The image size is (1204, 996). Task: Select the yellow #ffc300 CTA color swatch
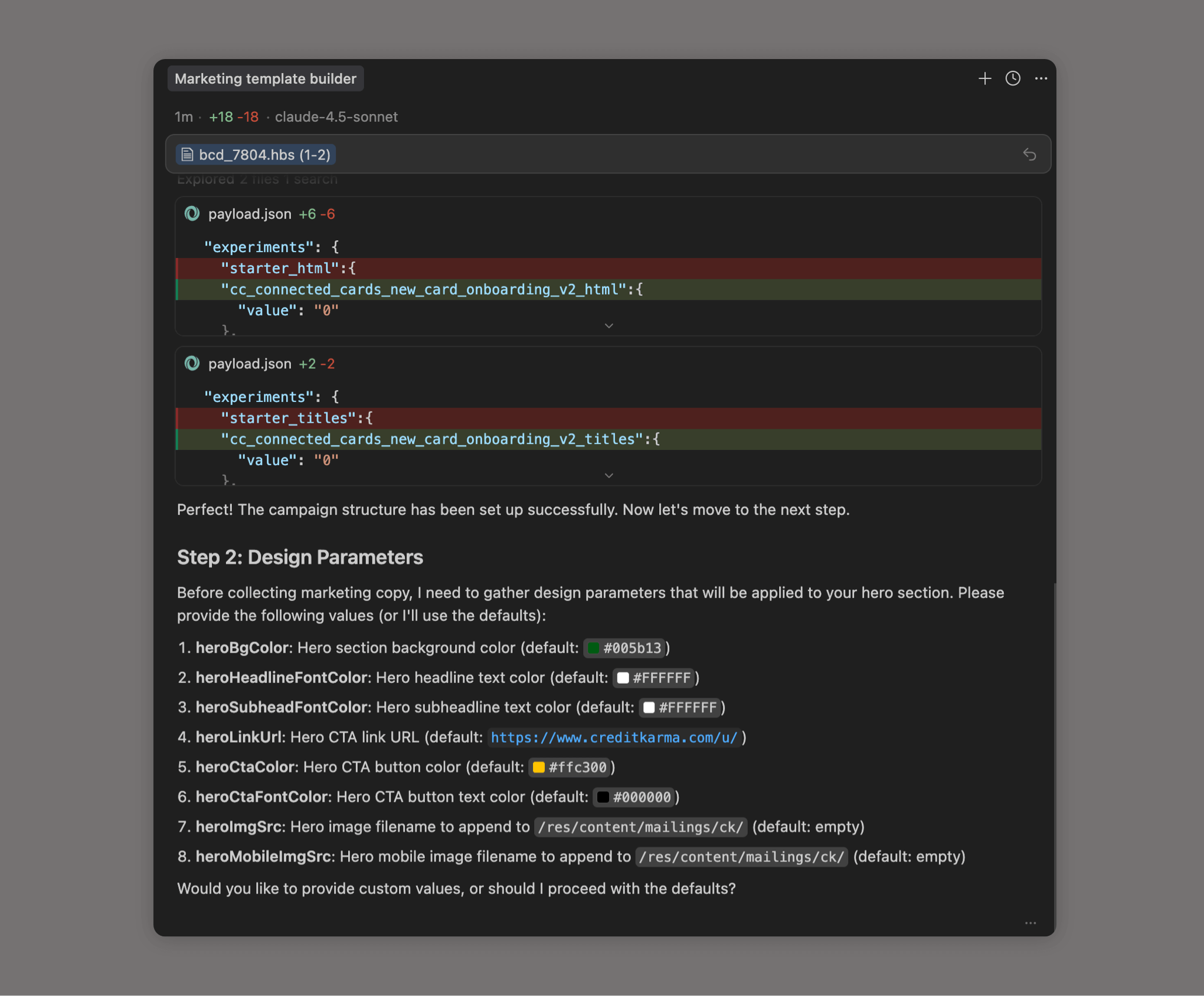click(x=538, y=767)
